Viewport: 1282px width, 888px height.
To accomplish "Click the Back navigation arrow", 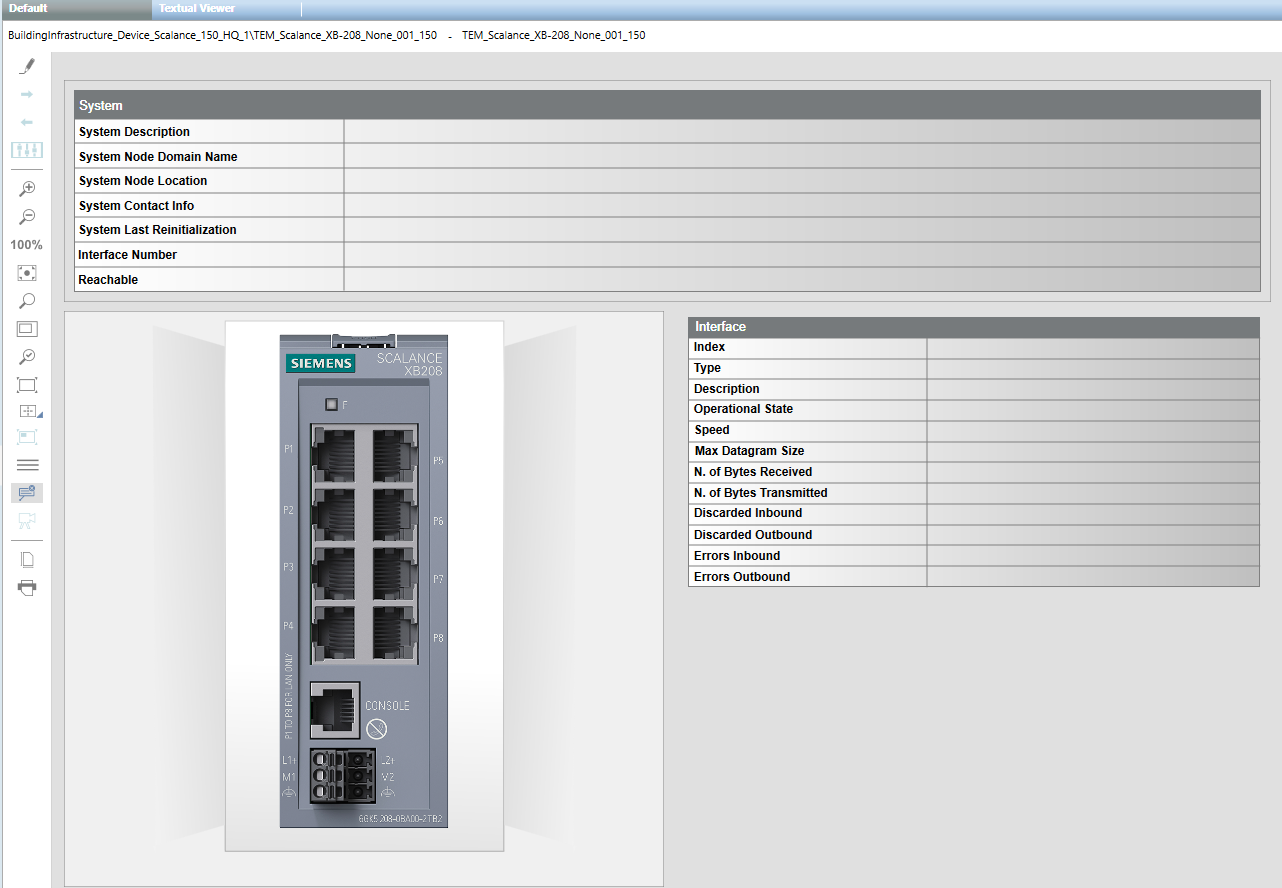I will click(27, 121).
